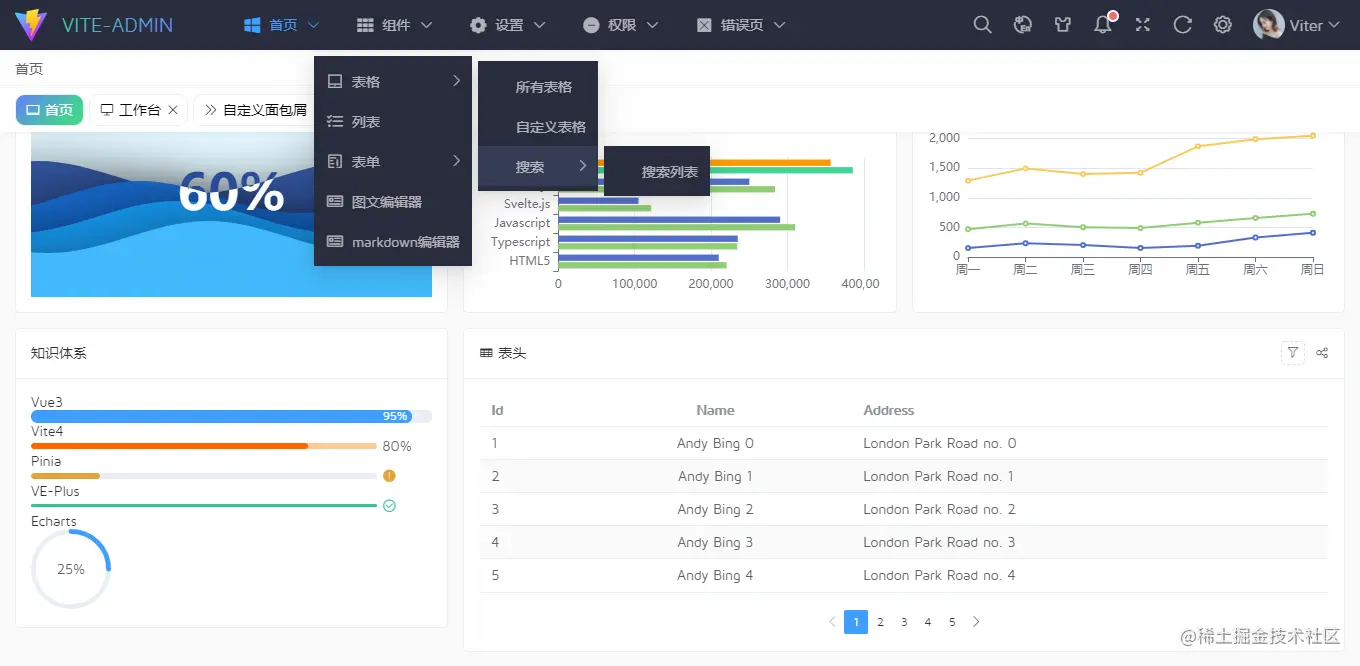Go to table page 4
Image resolution: width=1360 pixels, height=666 pixels.
pos(928,622)
